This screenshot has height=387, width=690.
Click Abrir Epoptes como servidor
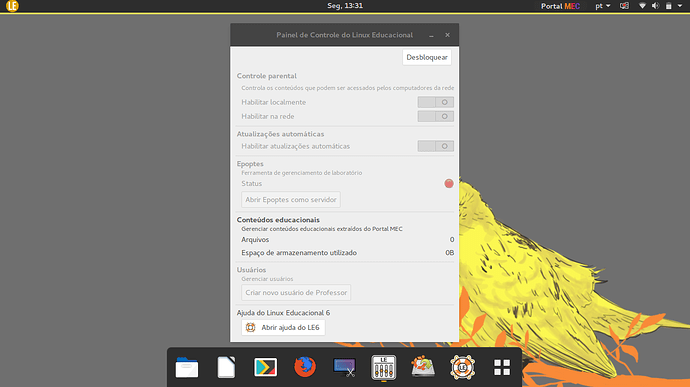pos(291,199)
